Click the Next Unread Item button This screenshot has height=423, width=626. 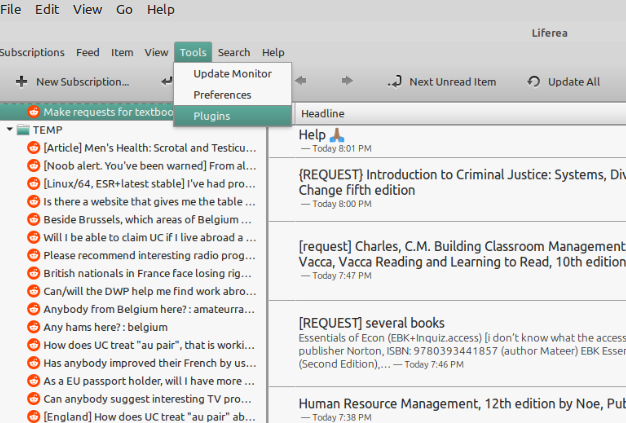pos(443,81)
